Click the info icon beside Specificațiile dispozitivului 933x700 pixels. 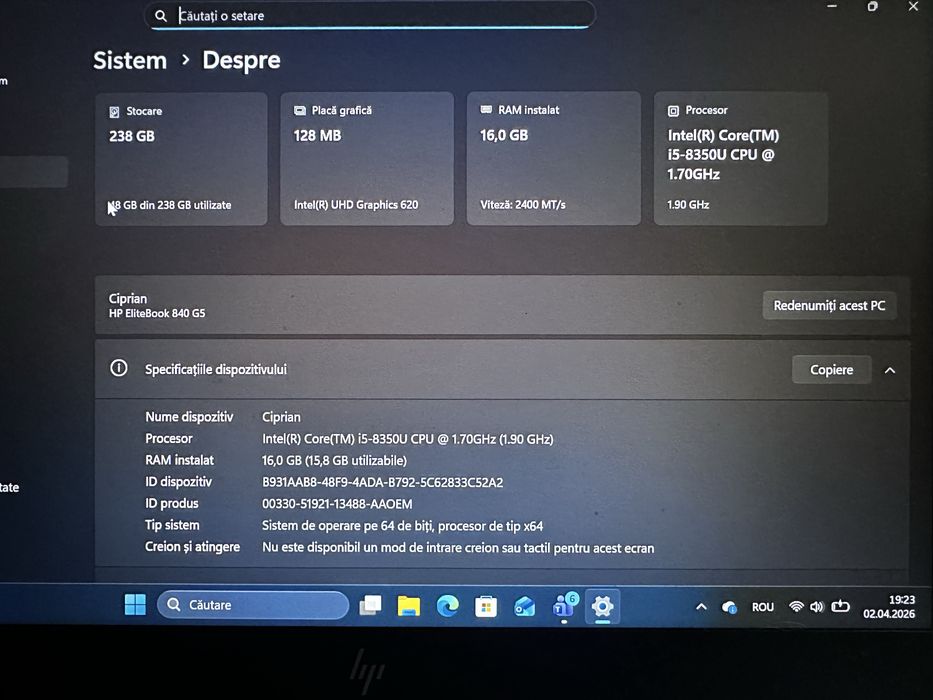pyautogui.click(x=118, y=368)
